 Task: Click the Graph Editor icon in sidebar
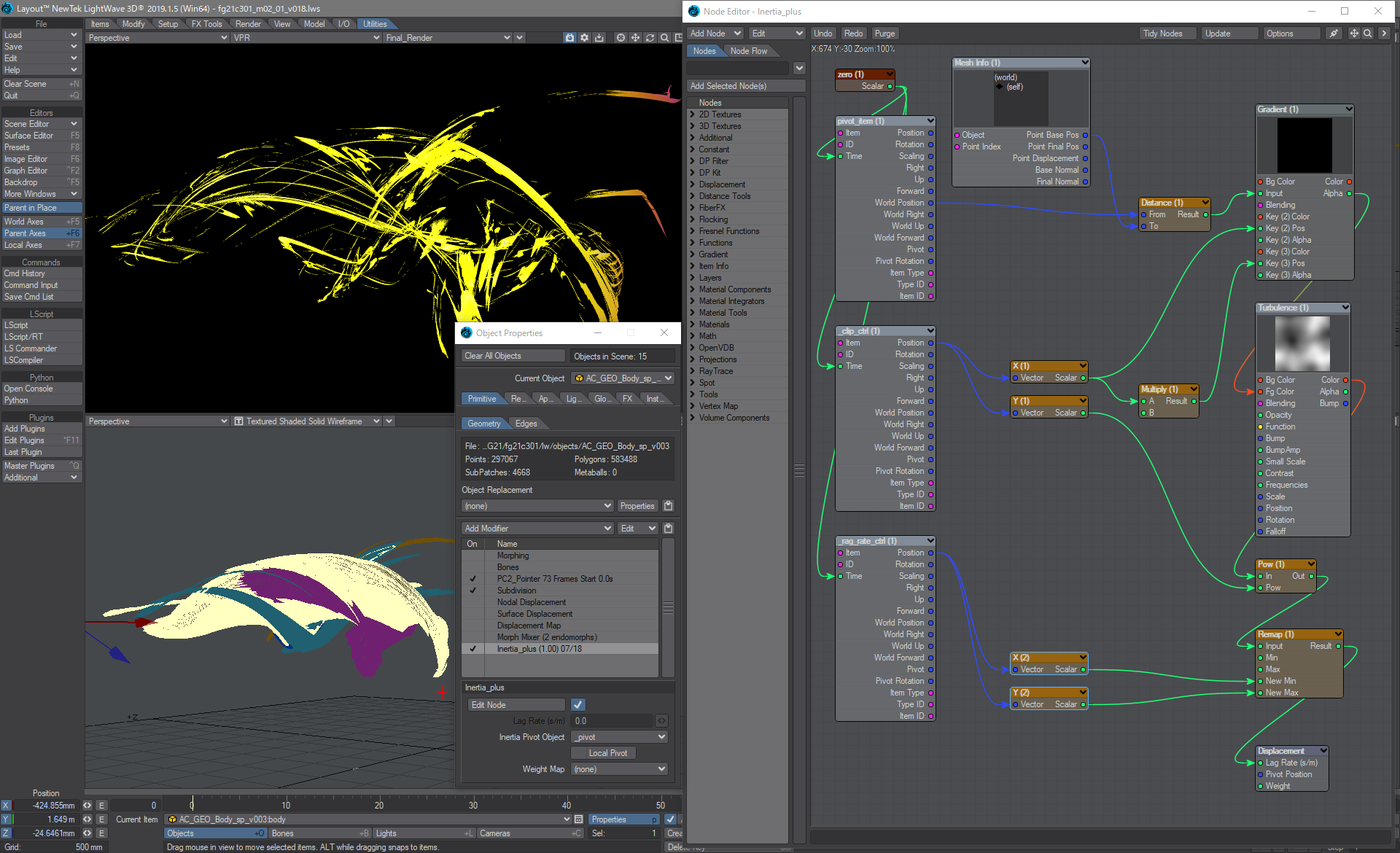click(40, 170)
